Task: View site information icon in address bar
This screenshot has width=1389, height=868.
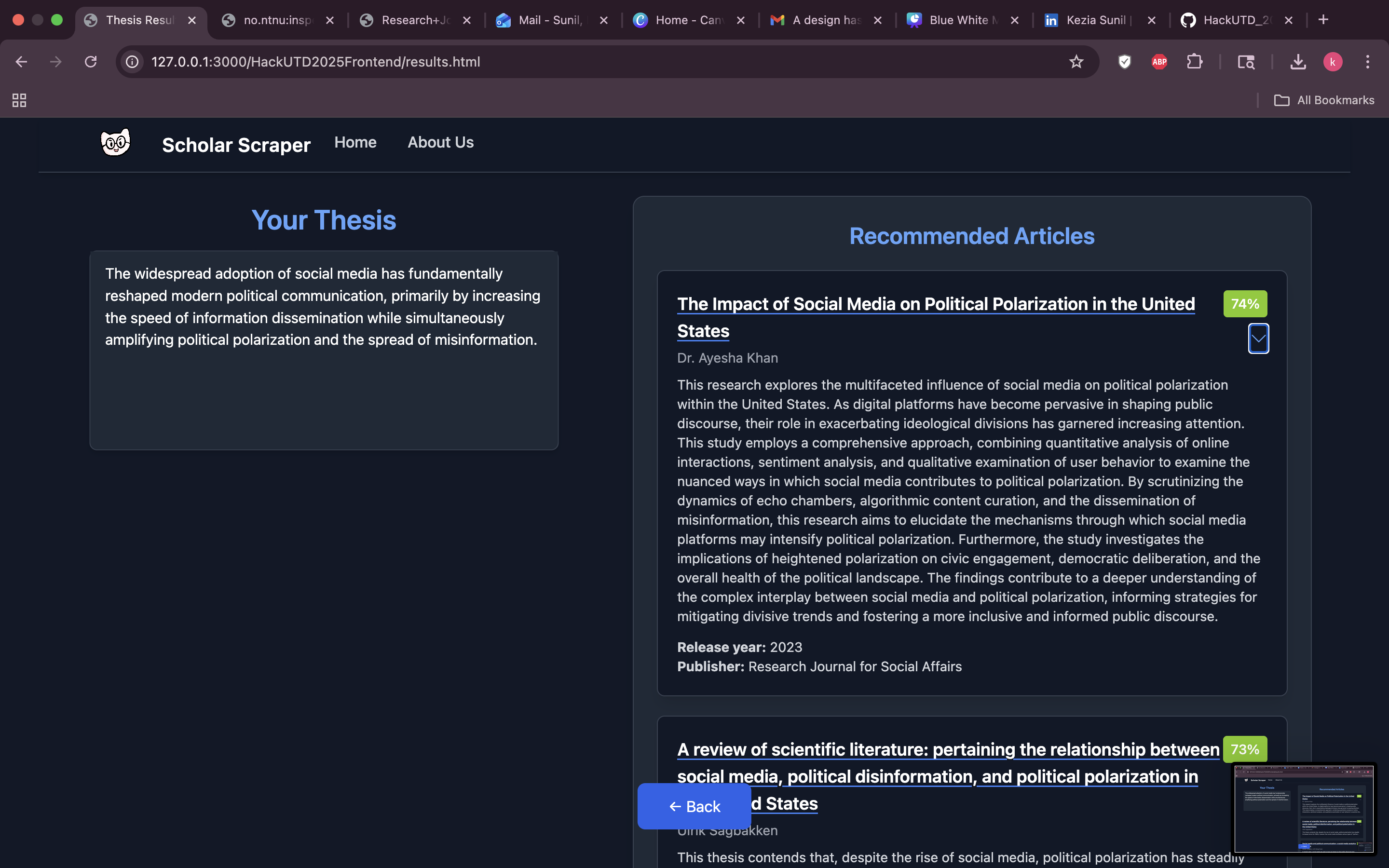Action: tap(133, 61)
